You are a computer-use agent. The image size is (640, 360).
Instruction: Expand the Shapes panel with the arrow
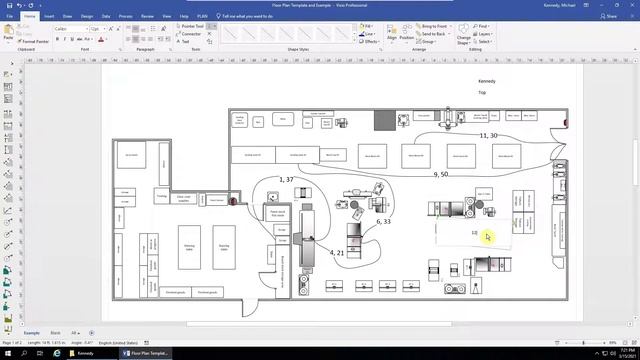pos(11,63)
